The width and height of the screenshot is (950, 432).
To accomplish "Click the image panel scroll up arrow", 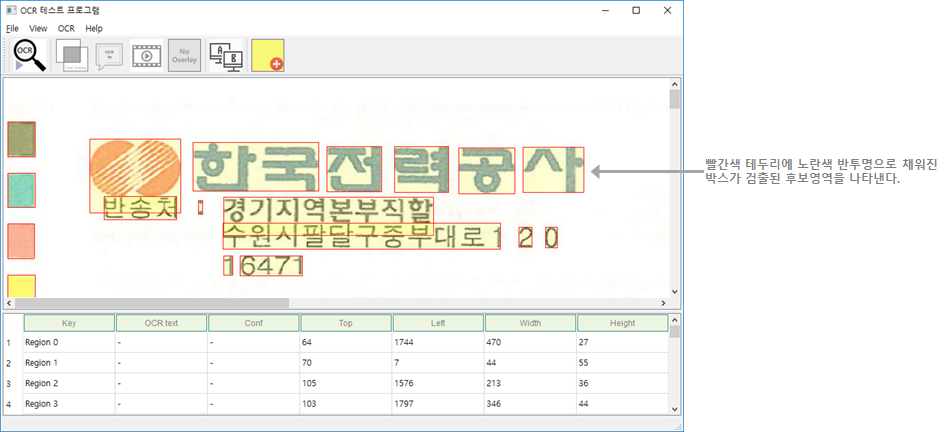I will (x=675, y=85).
